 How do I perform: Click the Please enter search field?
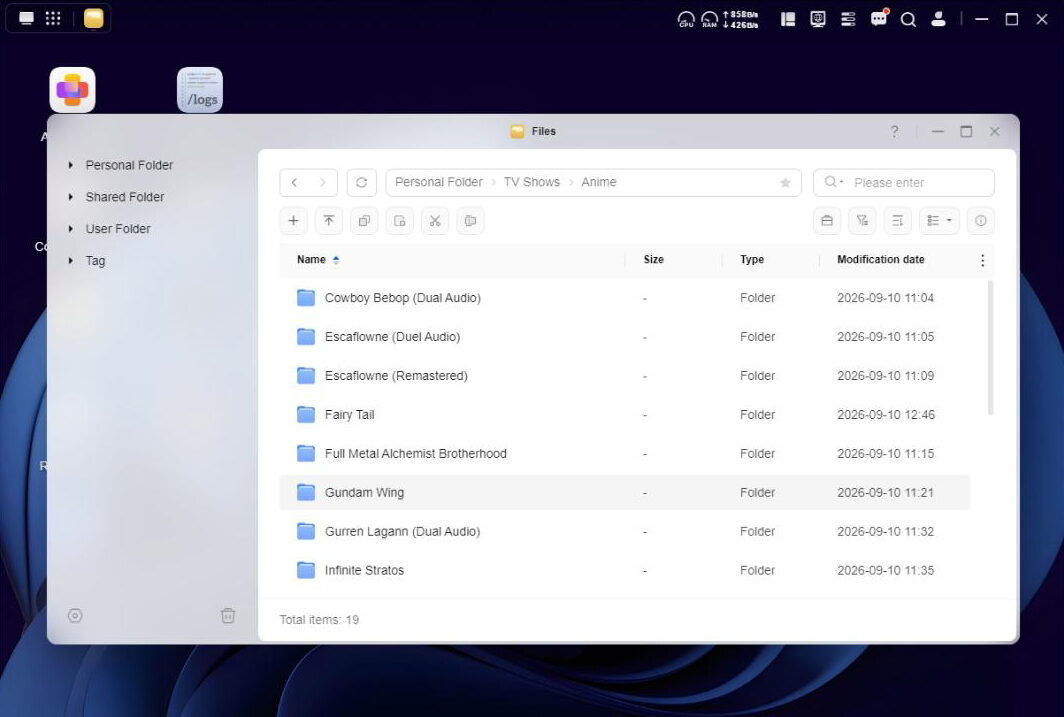[x=904, y=182]
